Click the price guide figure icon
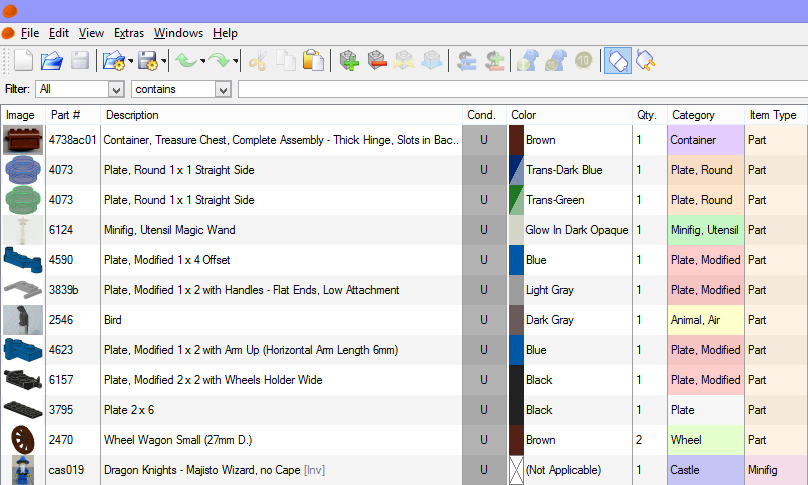808x485 pixels. point(528,61)
